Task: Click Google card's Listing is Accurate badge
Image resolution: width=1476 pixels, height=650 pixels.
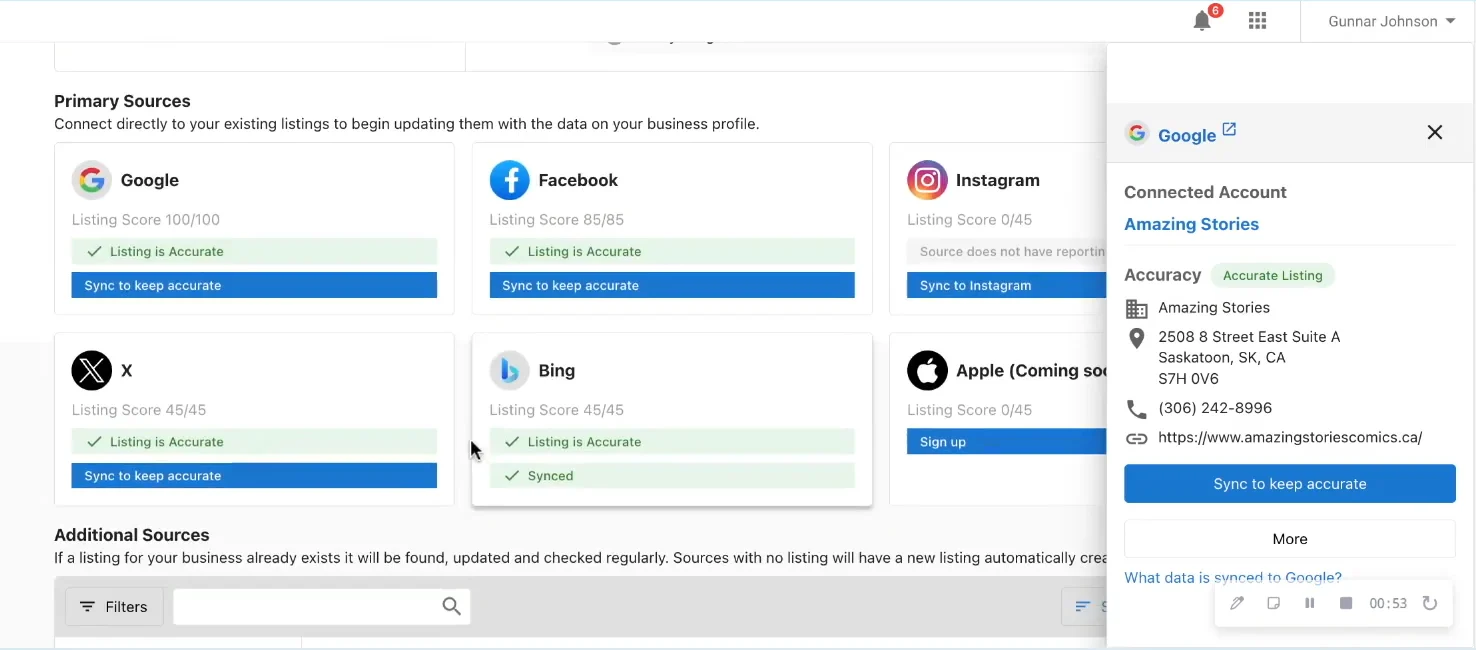Action: (254, 251)
